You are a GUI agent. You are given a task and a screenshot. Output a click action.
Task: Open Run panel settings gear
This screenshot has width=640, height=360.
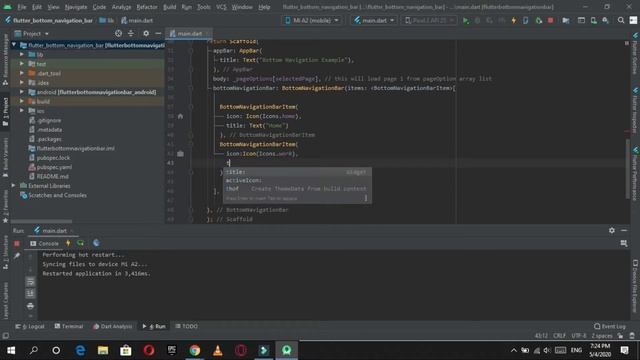[611, 231]
